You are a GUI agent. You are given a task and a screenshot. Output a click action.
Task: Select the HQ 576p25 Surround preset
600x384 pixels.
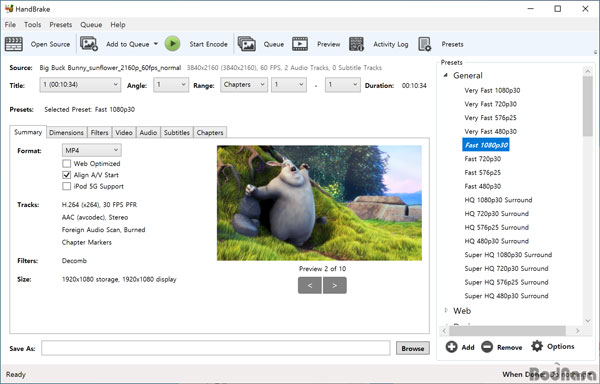click(x=496, y=228)
